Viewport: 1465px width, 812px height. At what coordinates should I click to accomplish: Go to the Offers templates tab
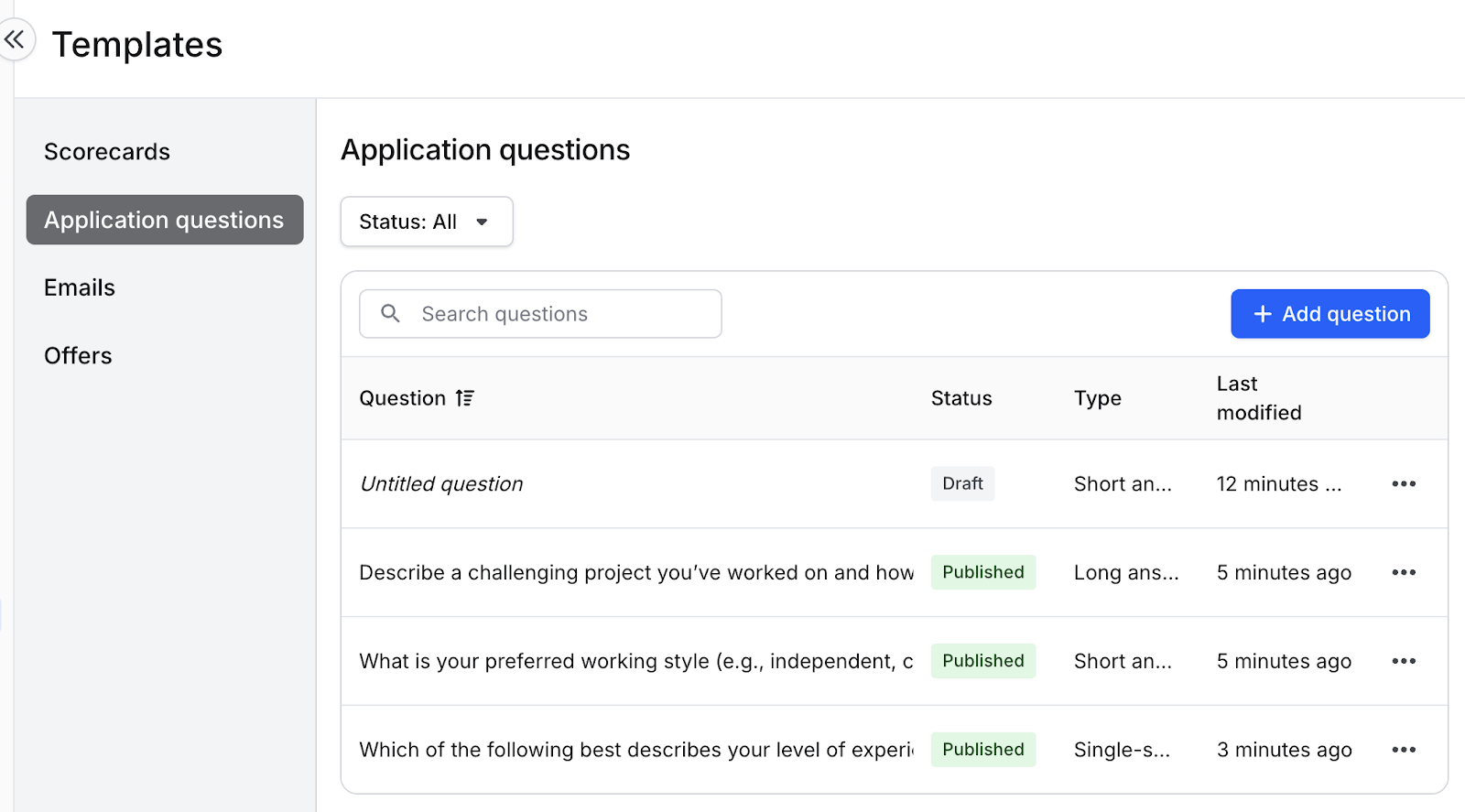[78, 355]
